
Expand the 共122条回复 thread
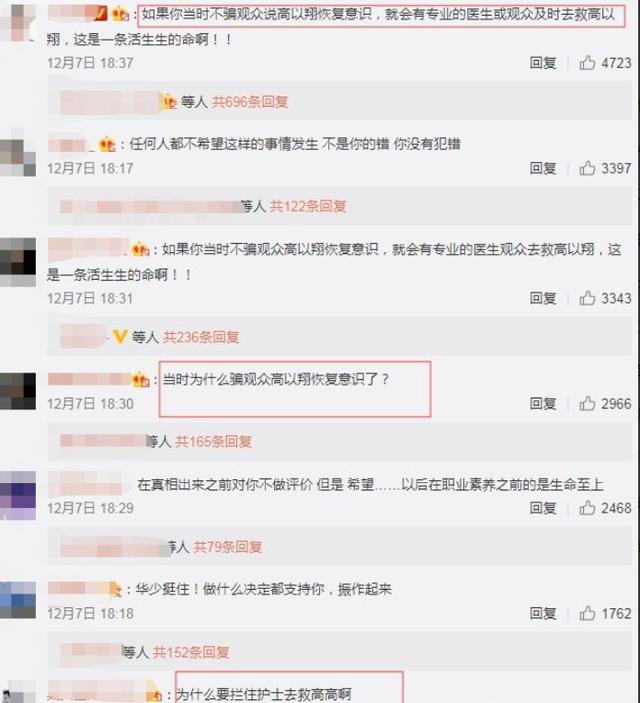(x=308, y=206)
